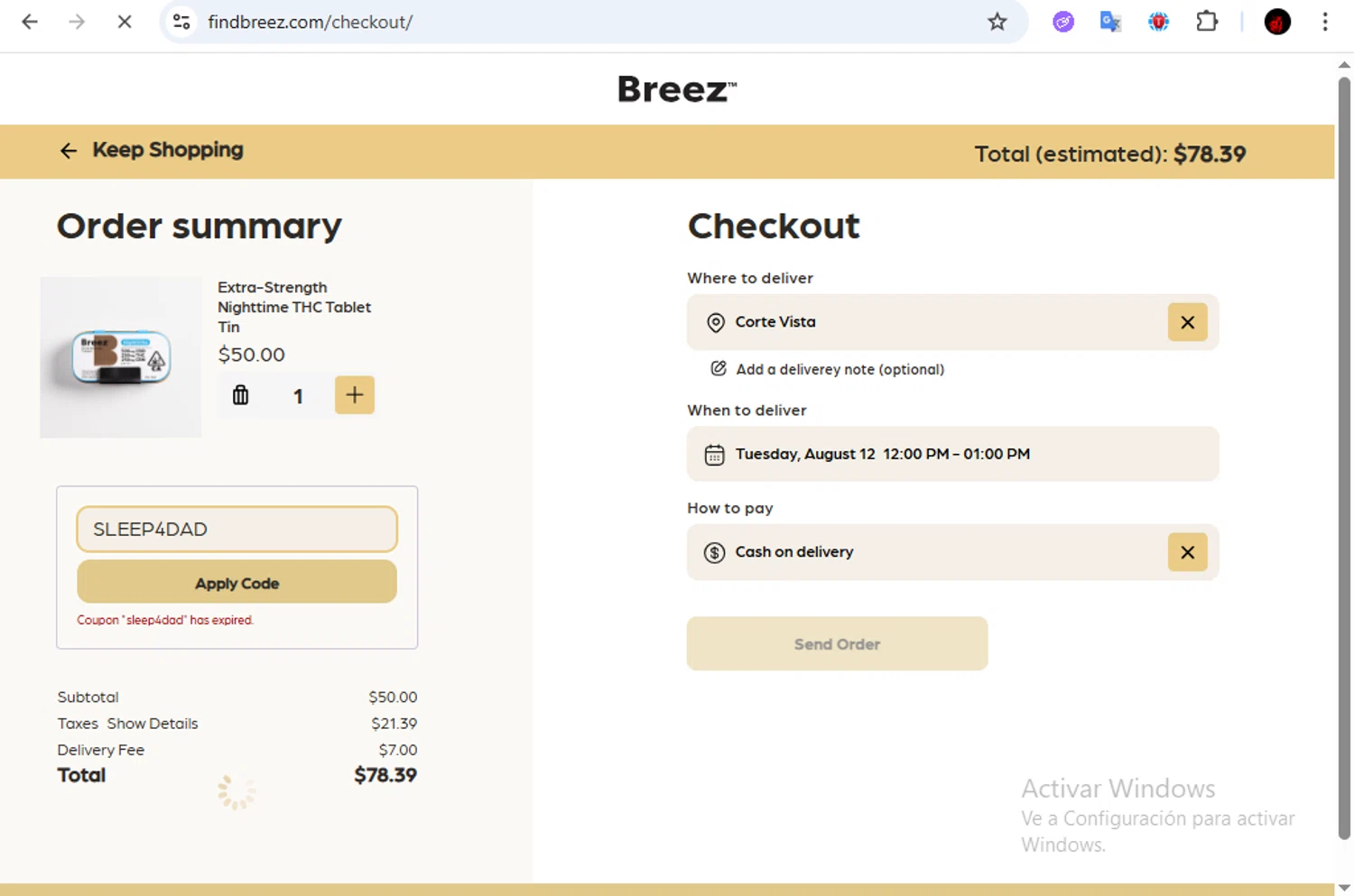Open site information icon in address bar

181,22
